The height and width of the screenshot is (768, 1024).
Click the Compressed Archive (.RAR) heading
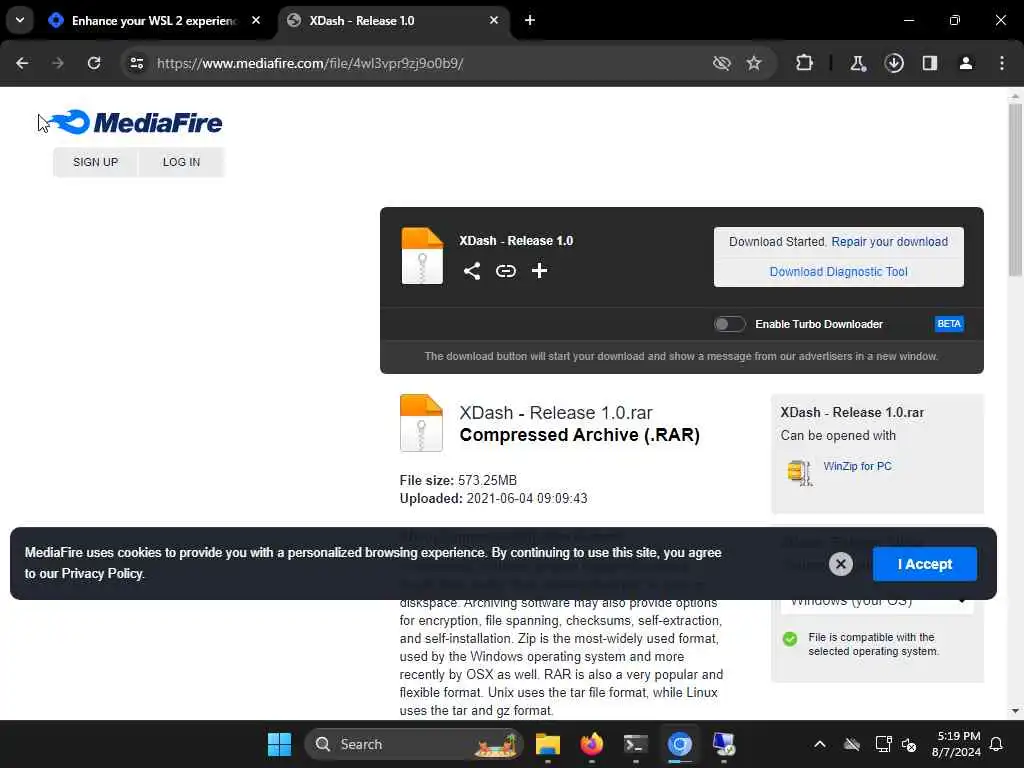pos(579,435)
